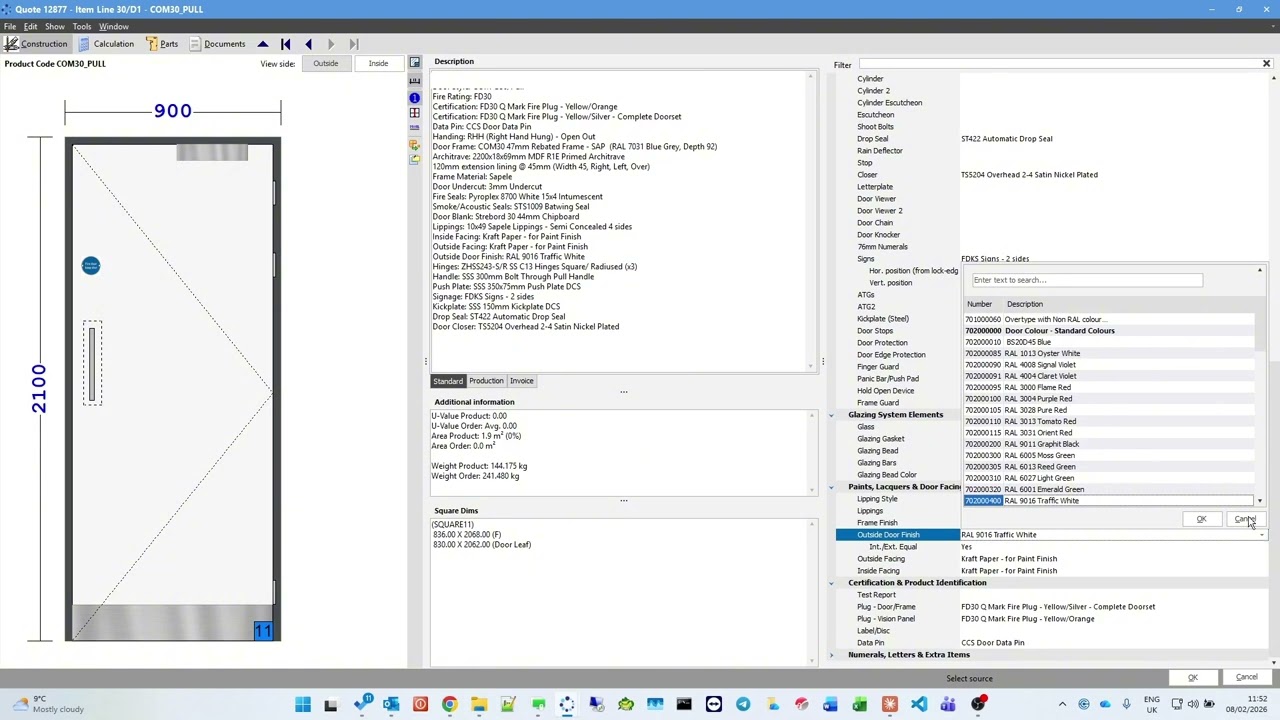This screenshot has height=720, width=1280.
Task: Click the red grid icon in vertical strip
Action: coord(414,113)
